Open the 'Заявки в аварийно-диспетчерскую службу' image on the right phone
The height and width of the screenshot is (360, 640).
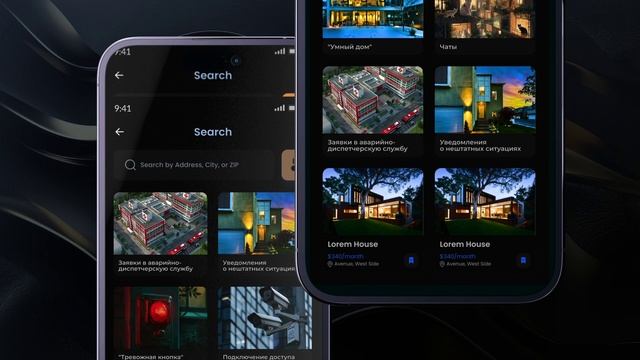point(373,100)
